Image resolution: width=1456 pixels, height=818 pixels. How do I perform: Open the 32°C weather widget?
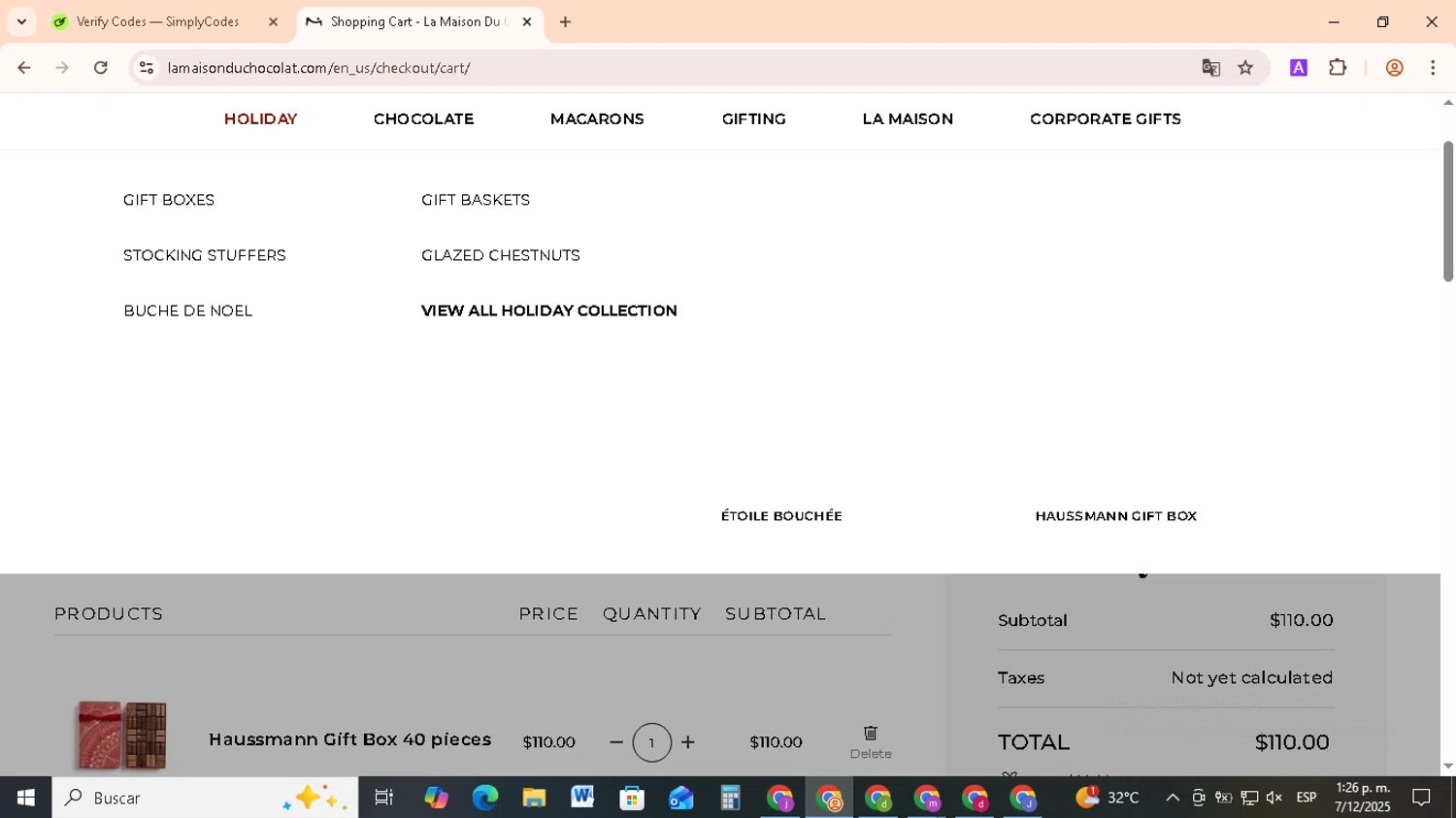[x=1108, y=798]
